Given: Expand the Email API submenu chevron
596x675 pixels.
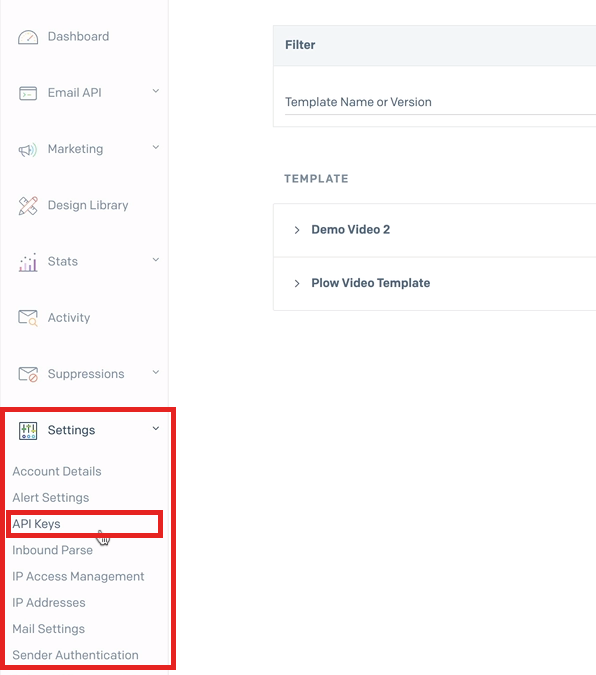Looking at the screenshot, I should [156, 91].
